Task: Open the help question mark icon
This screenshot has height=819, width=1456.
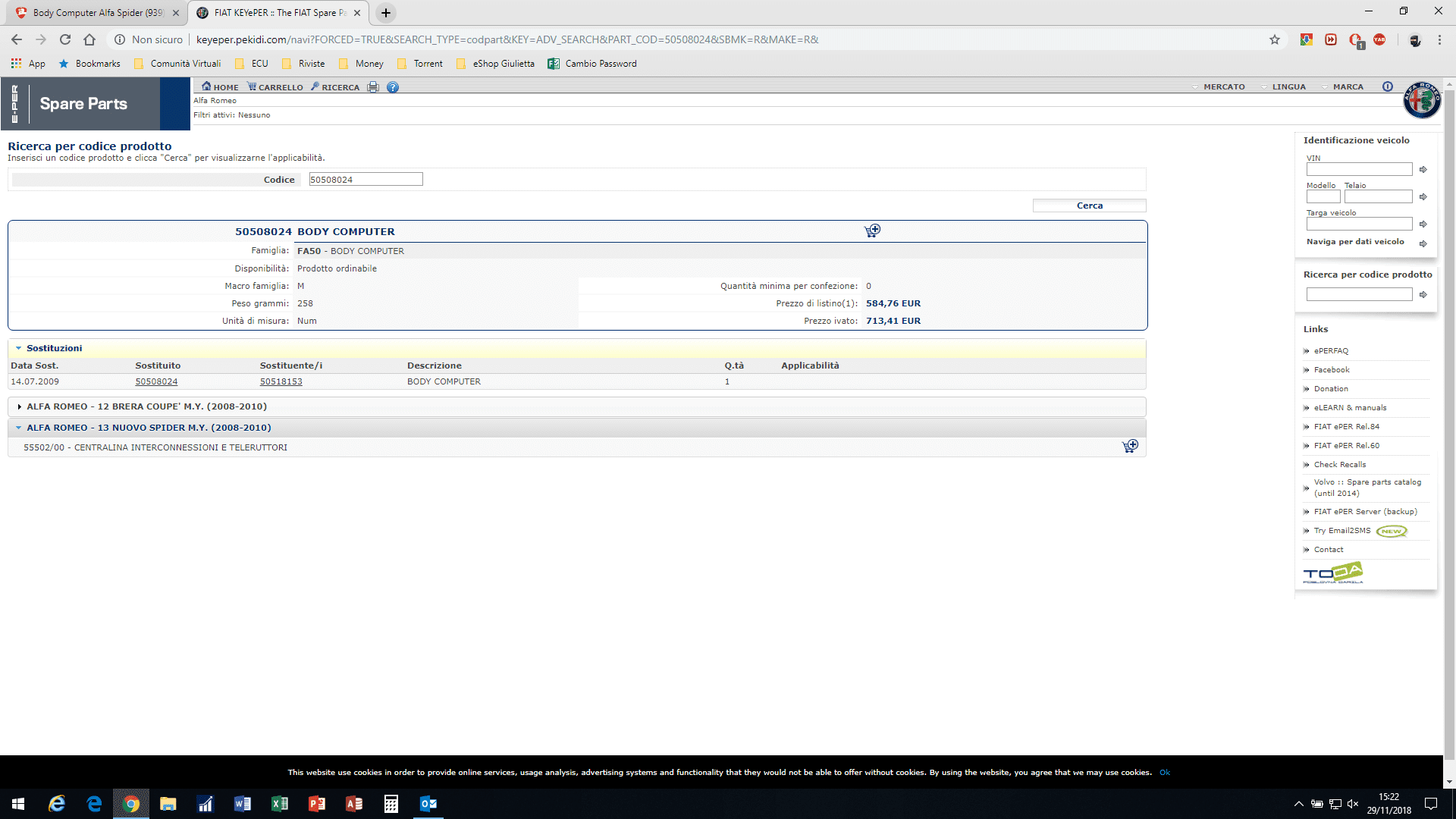Action: 393,87
